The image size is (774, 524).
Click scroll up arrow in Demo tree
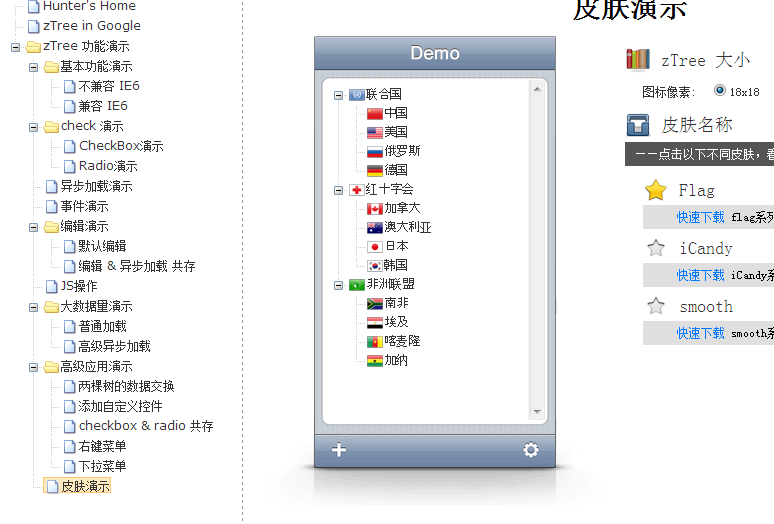coord(537,89)
